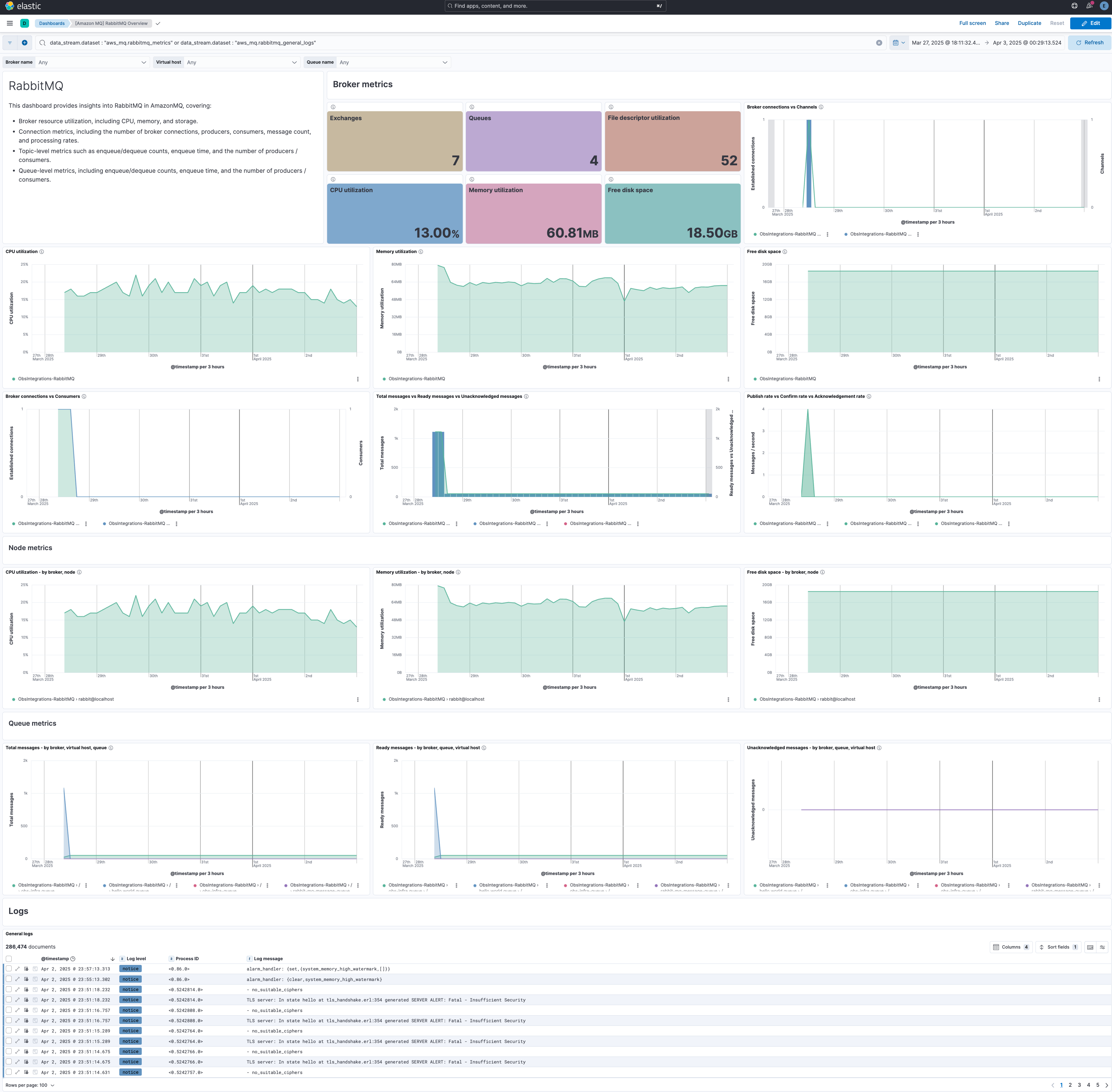This screenshot has width=1112, height=1092.
Task: Expand the Virtual host filter dropdown
Action: [241, 62]
